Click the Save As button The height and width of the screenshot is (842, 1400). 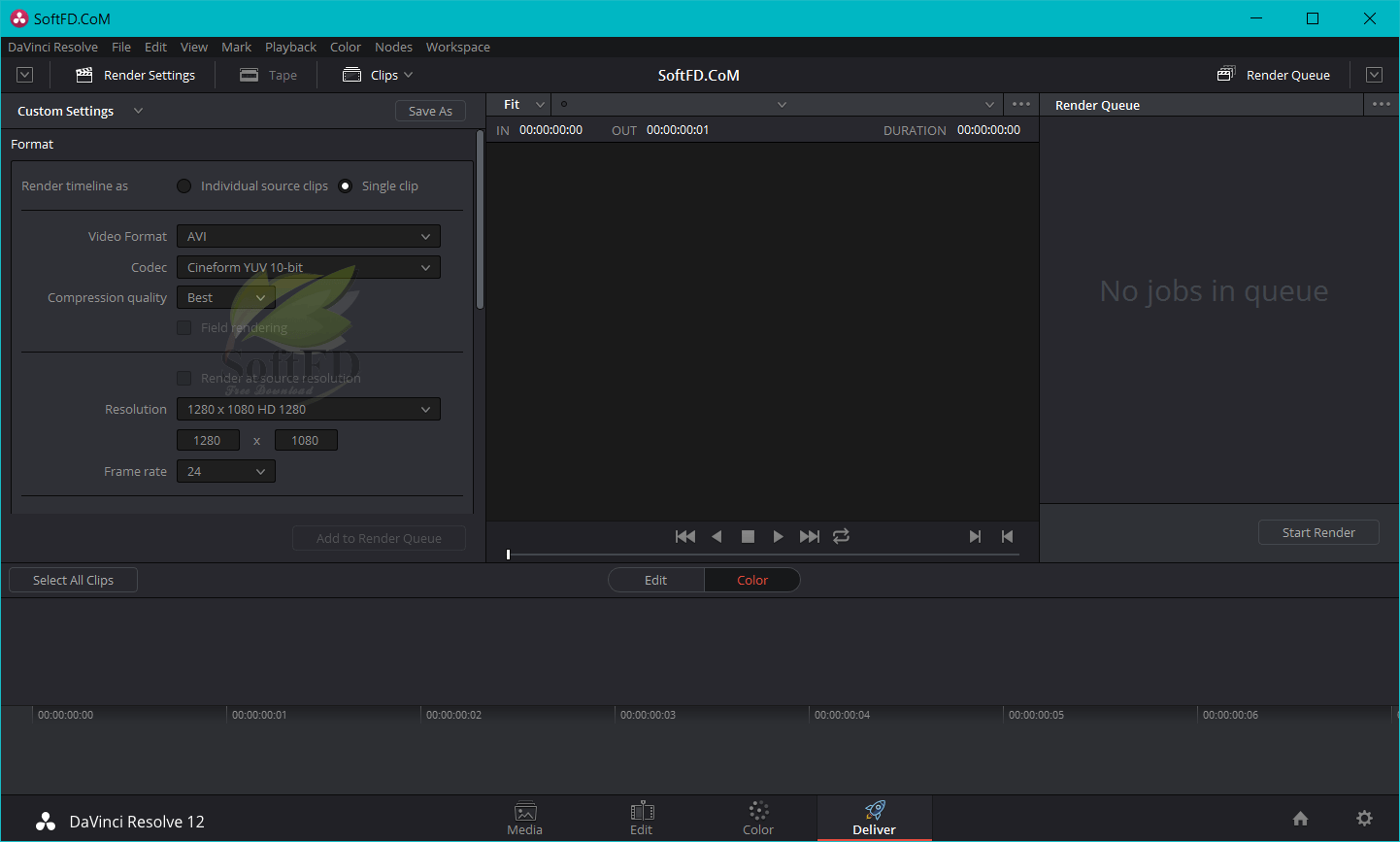(x=430, y=111)
